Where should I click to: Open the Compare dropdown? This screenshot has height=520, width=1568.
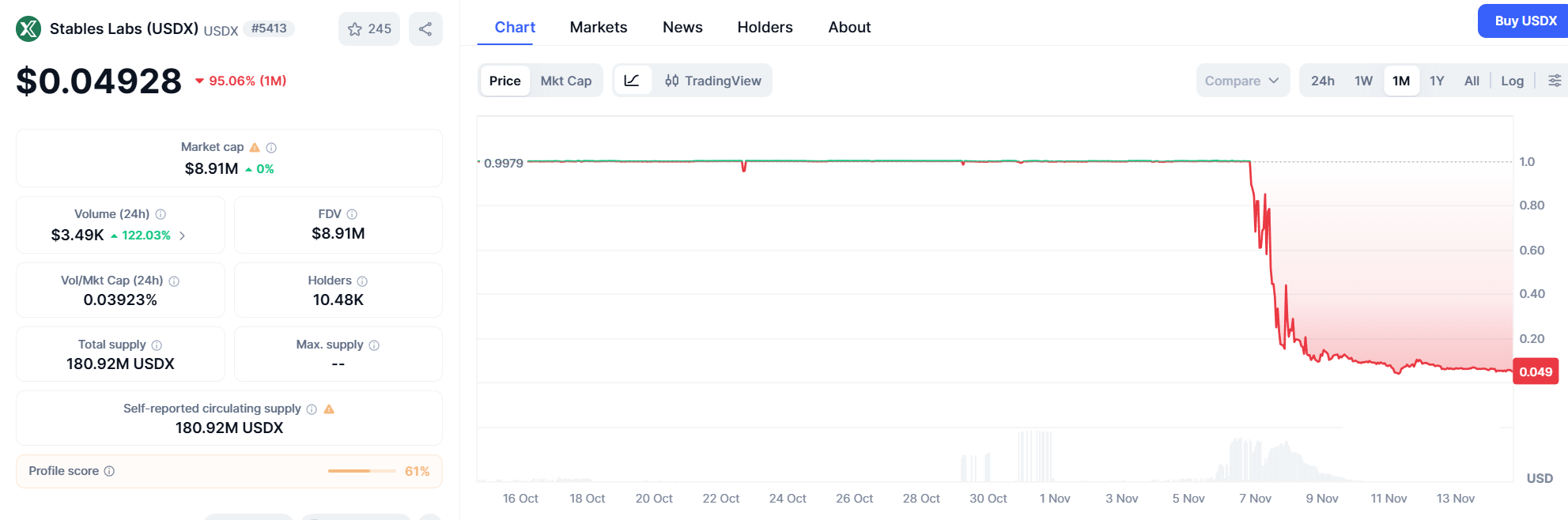coord(1241,81)
